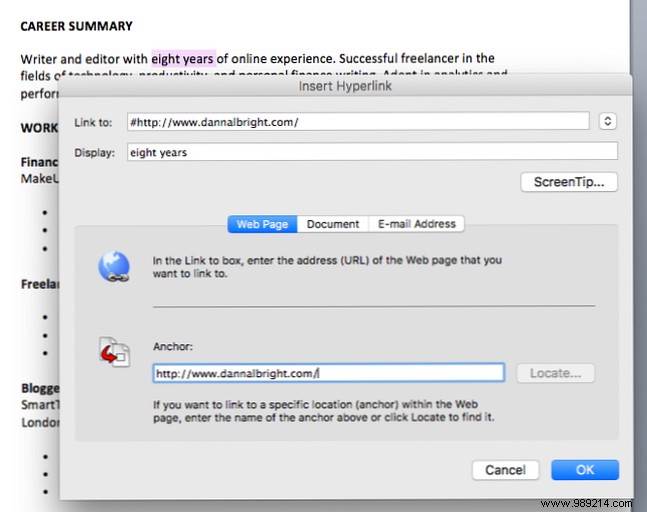Image resolution: width=647 pixels, height=512 pixels.
Task: Confirm the hyperlink with OK
Action: [585, 470]
